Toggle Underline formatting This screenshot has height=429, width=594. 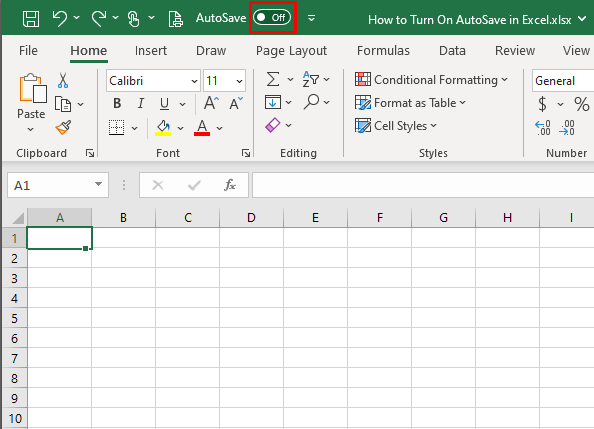(164, 103)
